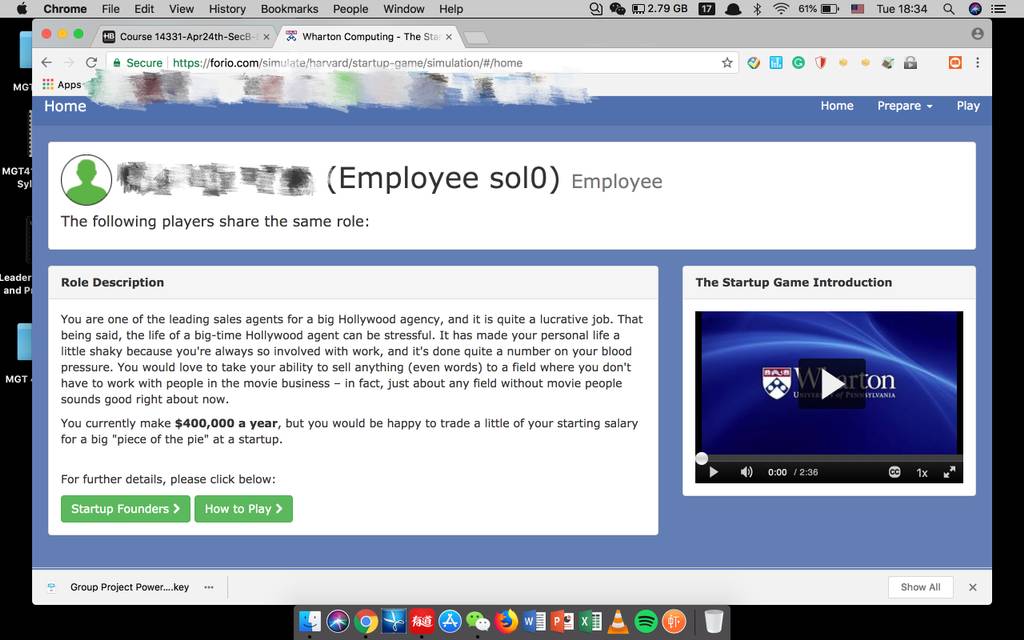Switch to the Course 14331-Apr24th-SecB tab
Screen dimensions: 1024x640
pyautogui.click(x=185, y=37)
